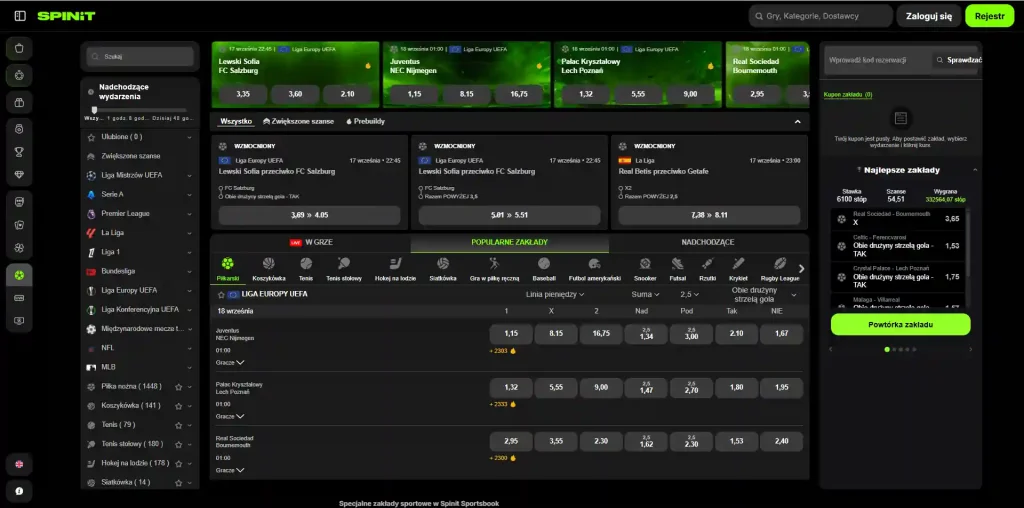Open the language flag icon at bottom left
Viewport: 1024px width, 508px height.
(20, 464)
